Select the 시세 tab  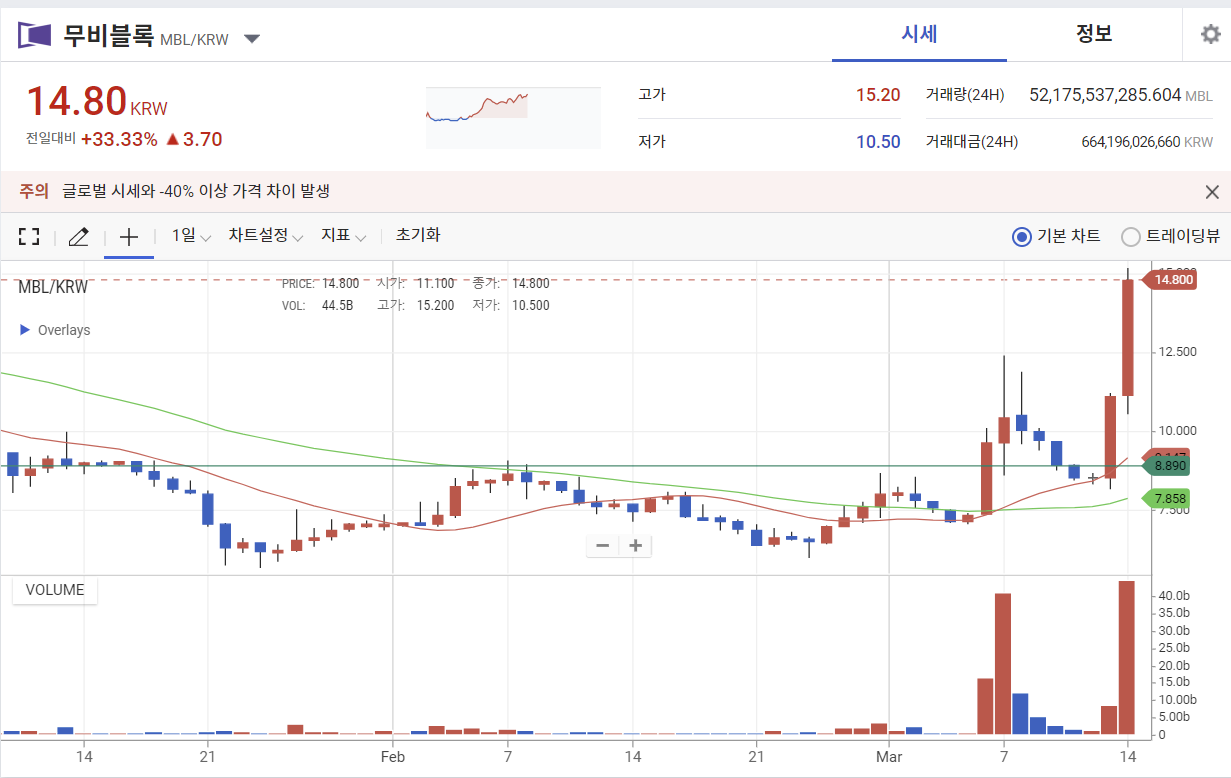click(x=918, y=33)
